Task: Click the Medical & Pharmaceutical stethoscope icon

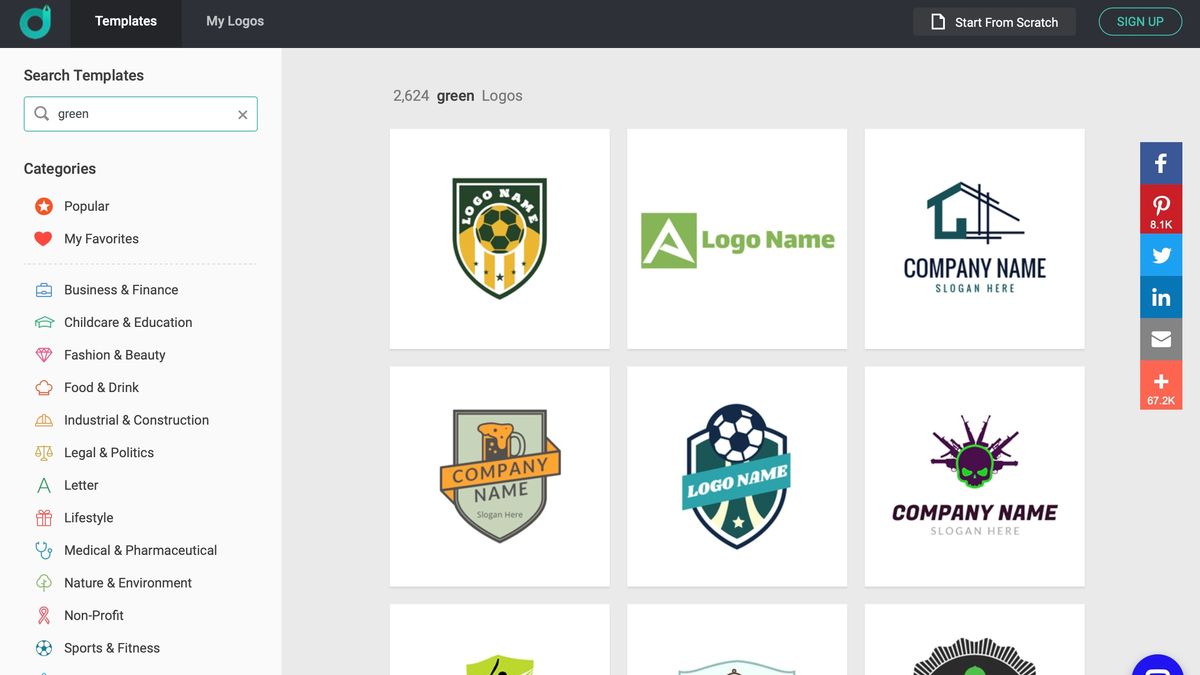Action: pyautogui.click(x=44, y=551)
